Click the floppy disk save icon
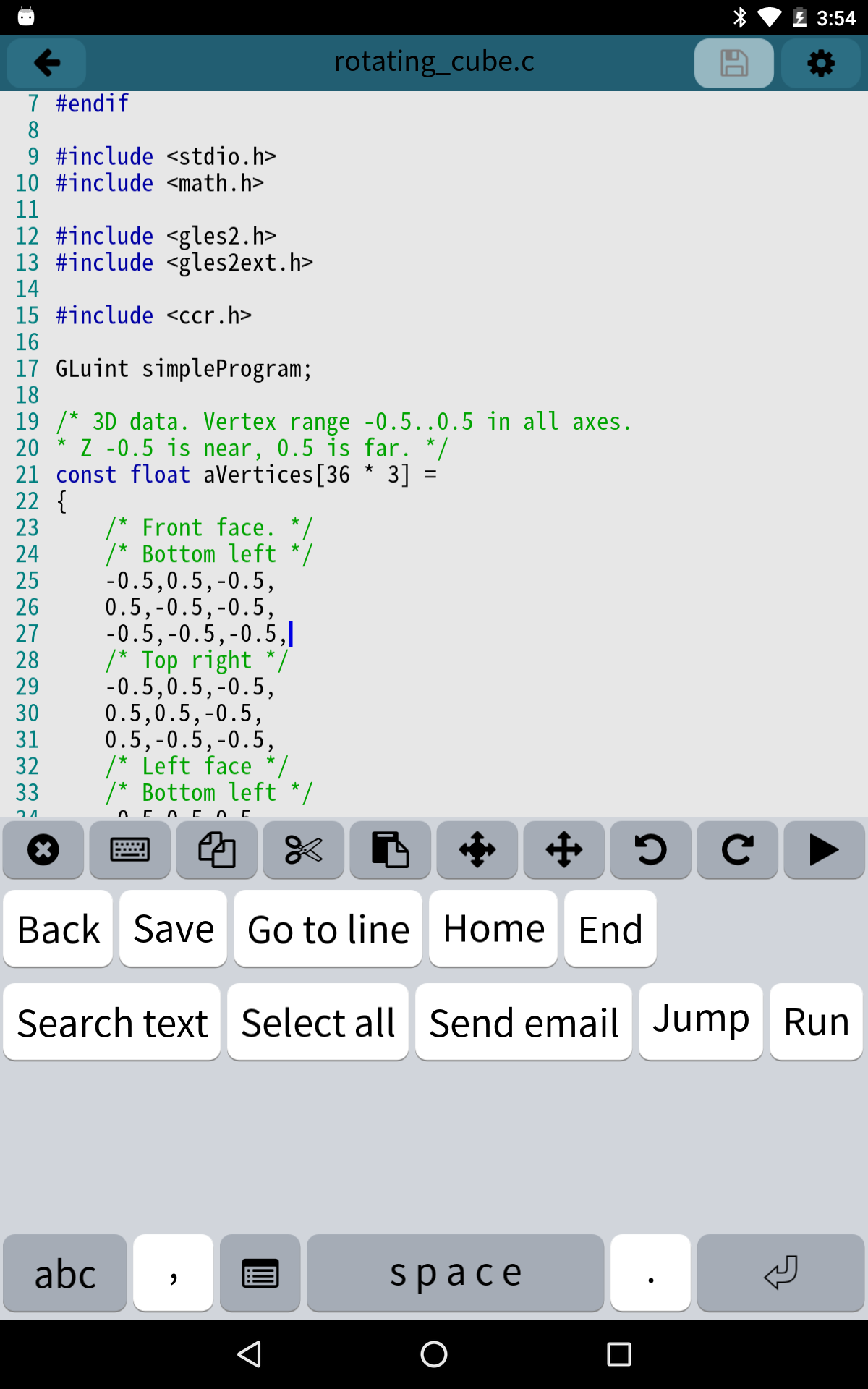 click(733, 63)
